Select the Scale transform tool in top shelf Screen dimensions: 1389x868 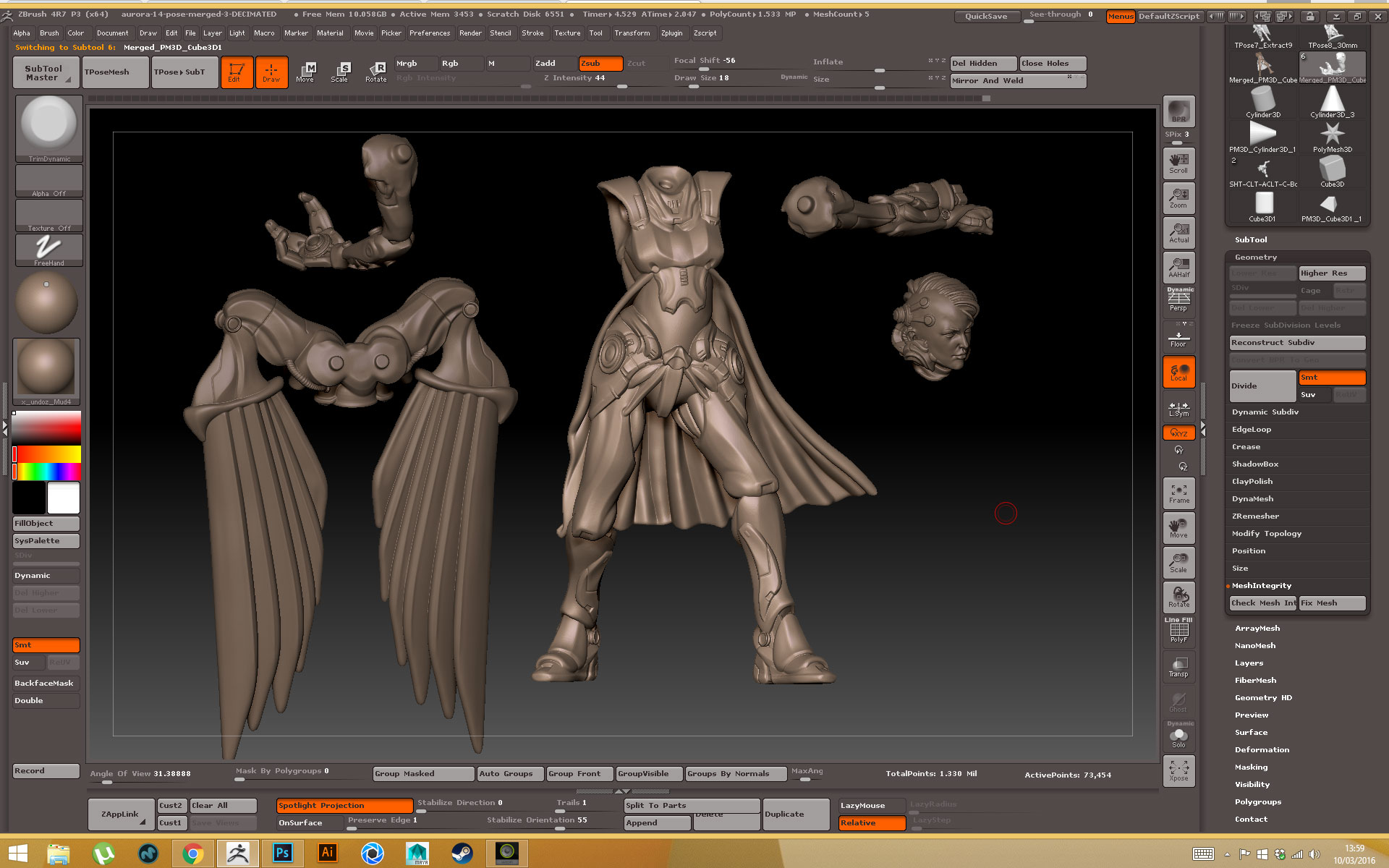(x=340, y=72)
